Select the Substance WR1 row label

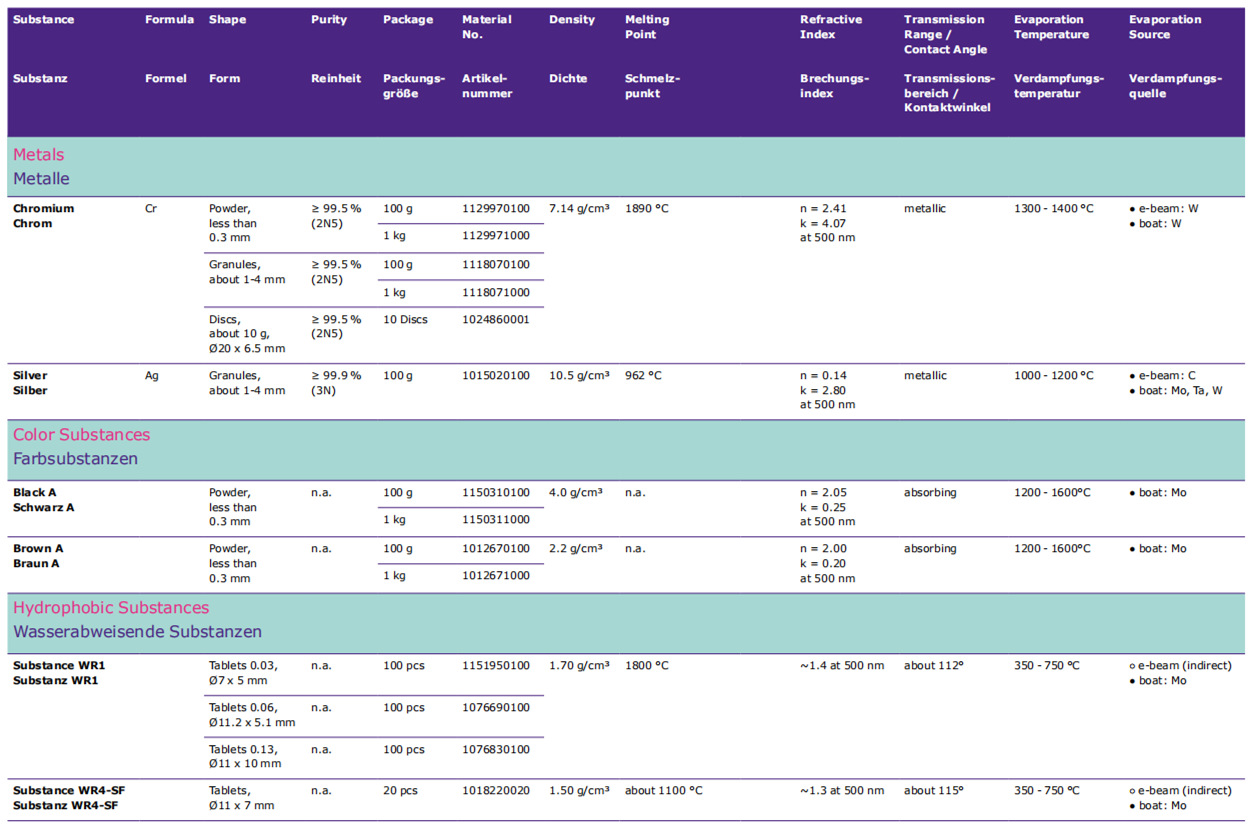tap(59, 666)
